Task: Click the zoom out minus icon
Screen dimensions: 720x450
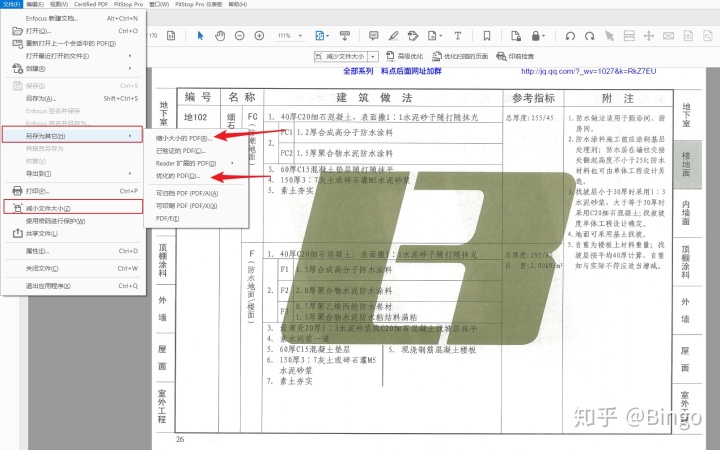Action: (x=240, y=36)
